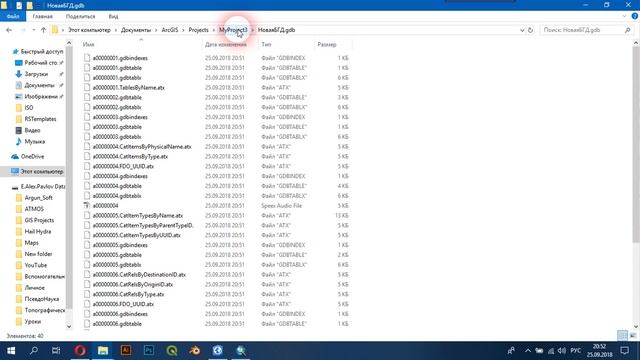Expand the address bar history dropdown

click(522, 30)
